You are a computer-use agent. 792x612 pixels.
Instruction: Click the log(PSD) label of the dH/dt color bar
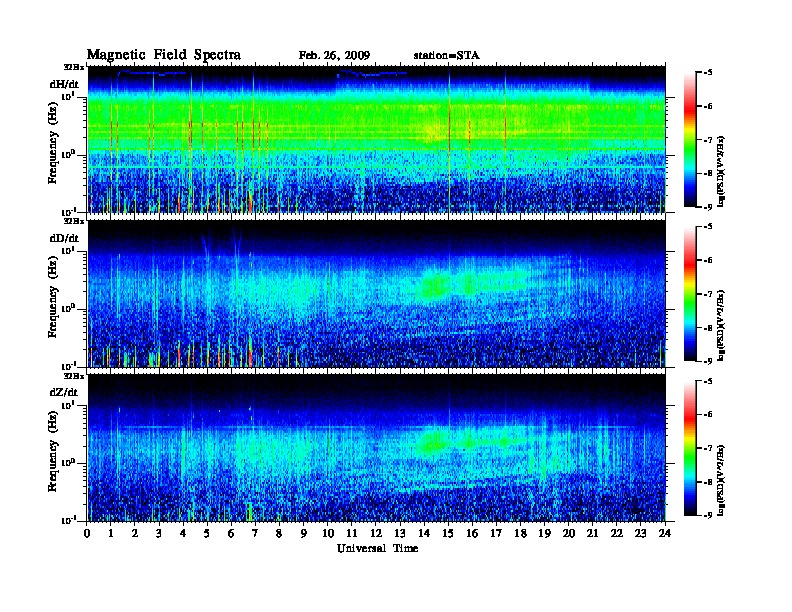pos(722,171)
